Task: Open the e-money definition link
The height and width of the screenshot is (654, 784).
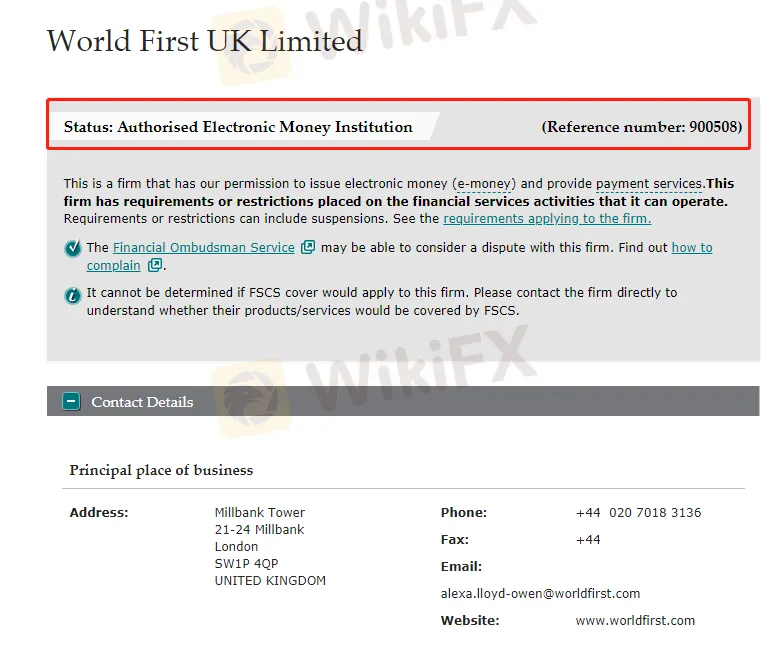Action: pos(485,184)
